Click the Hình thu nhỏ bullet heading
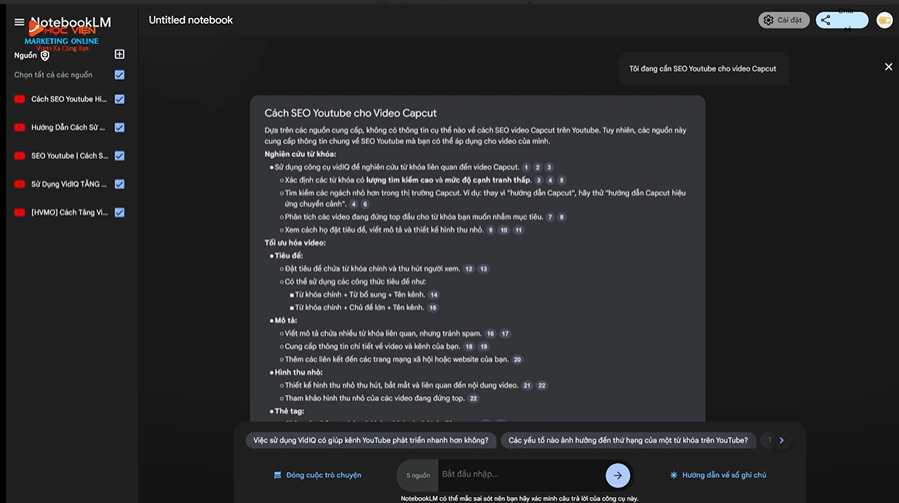 point(298,372)
